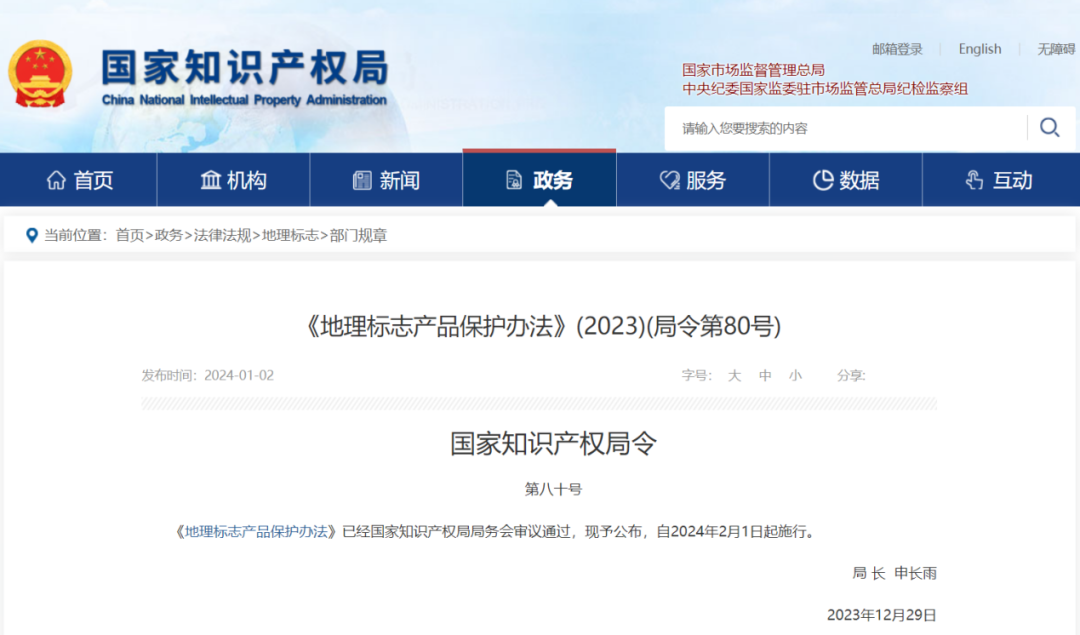Click the location pin icon beside 当前位置
Viewport: 1080px width, 635px height.
point(30,237)
